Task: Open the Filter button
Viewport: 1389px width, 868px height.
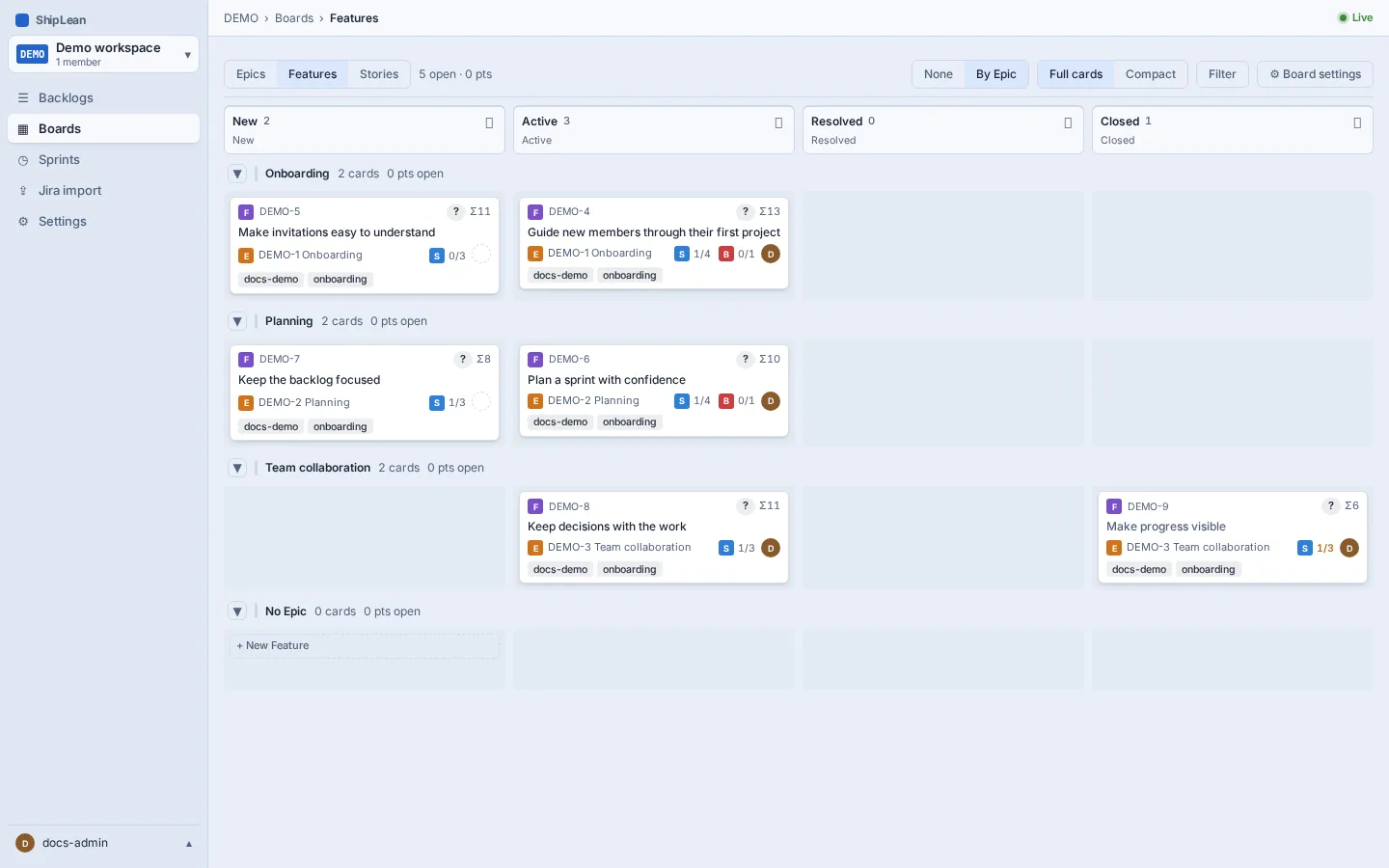Action: click(x=1222, y=74)
